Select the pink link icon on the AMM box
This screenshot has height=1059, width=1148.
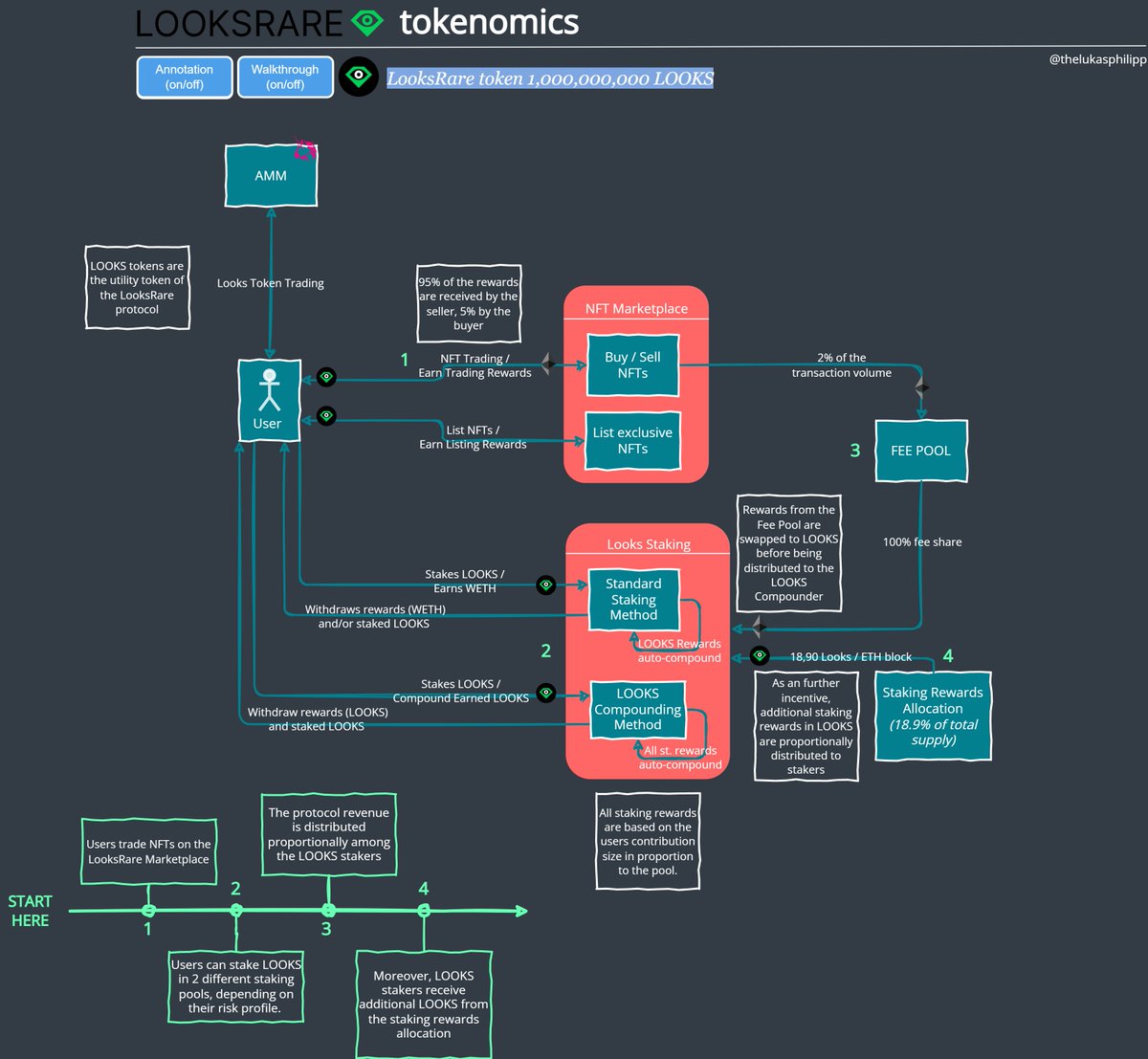pos(305,150)
